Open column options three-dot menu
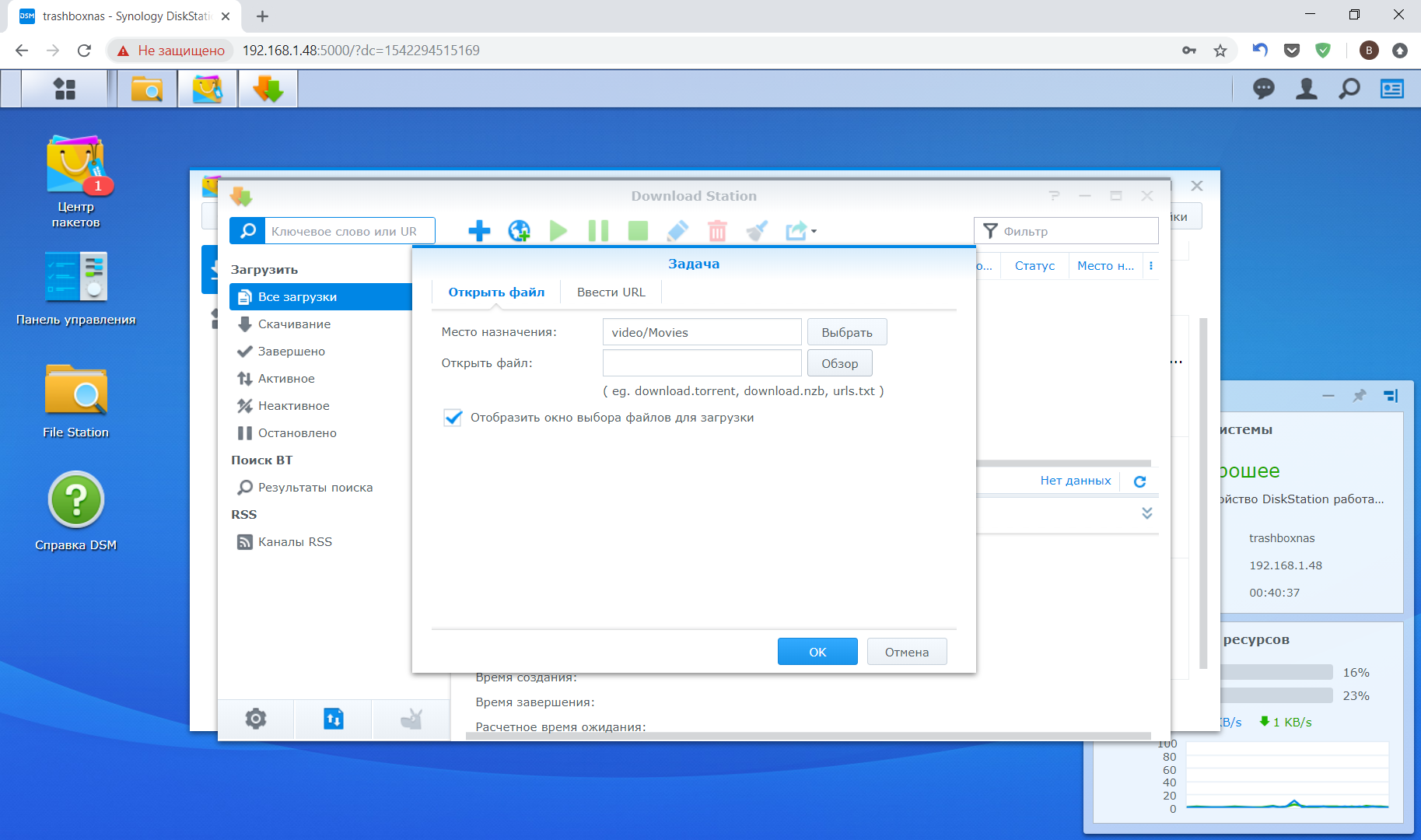The height and width of the screenshot is (840, 1421). (x=1151, y=266)
